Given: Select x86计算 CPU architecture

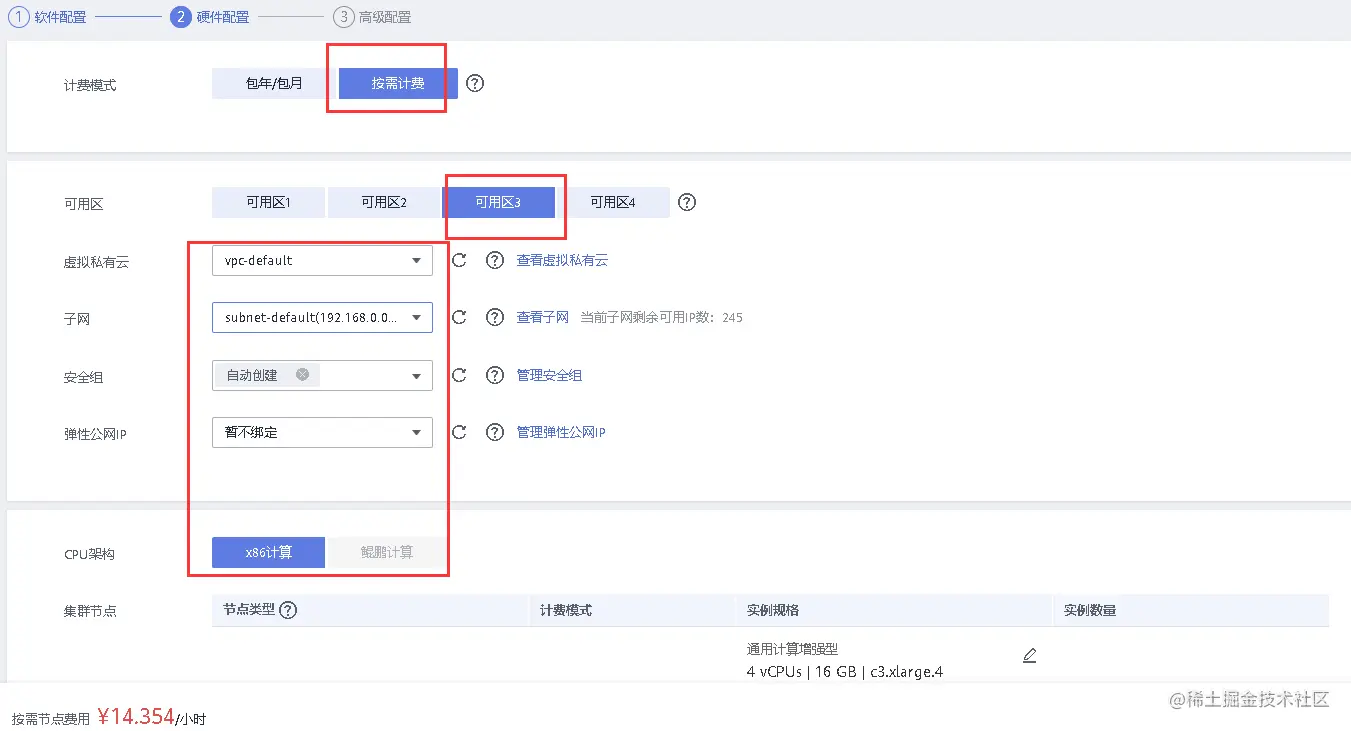Looking at the screenshot, I should pyautogui.click(x=268, y=552).
